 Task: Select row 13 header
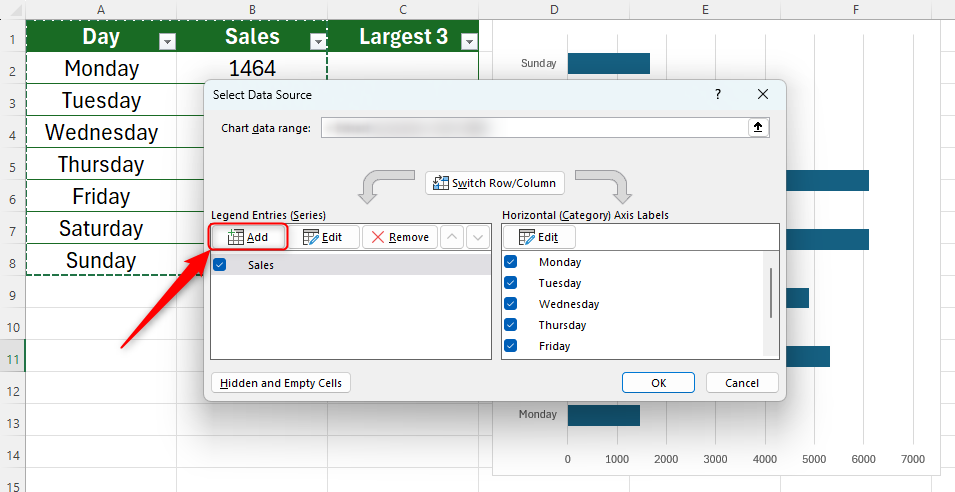13,423
